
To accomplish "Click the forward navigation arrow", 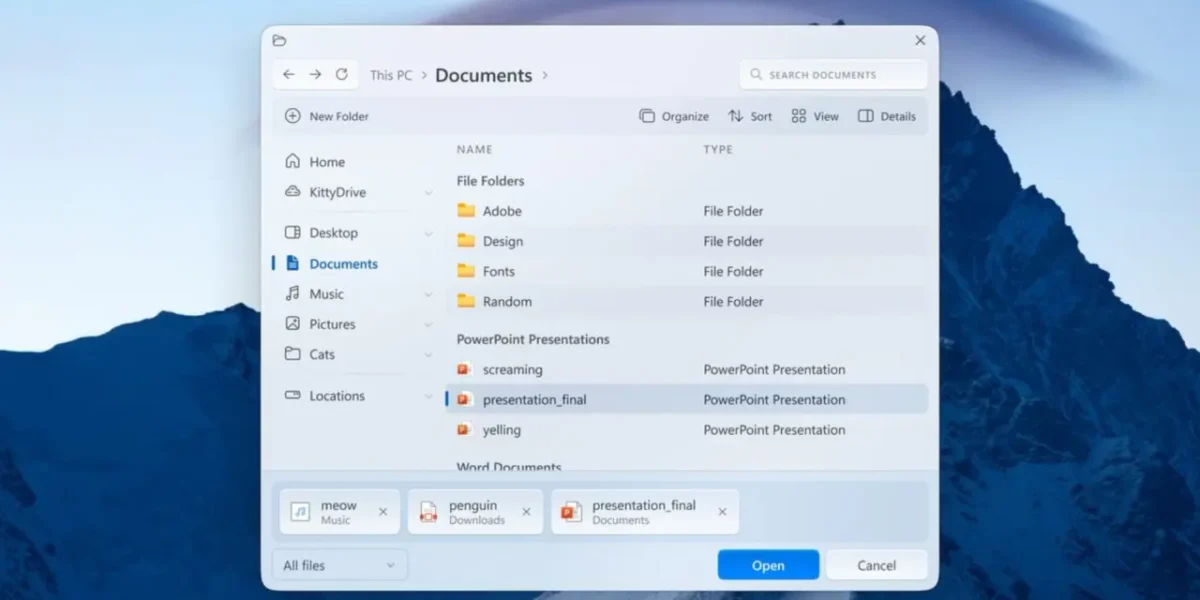I will 315,75.
